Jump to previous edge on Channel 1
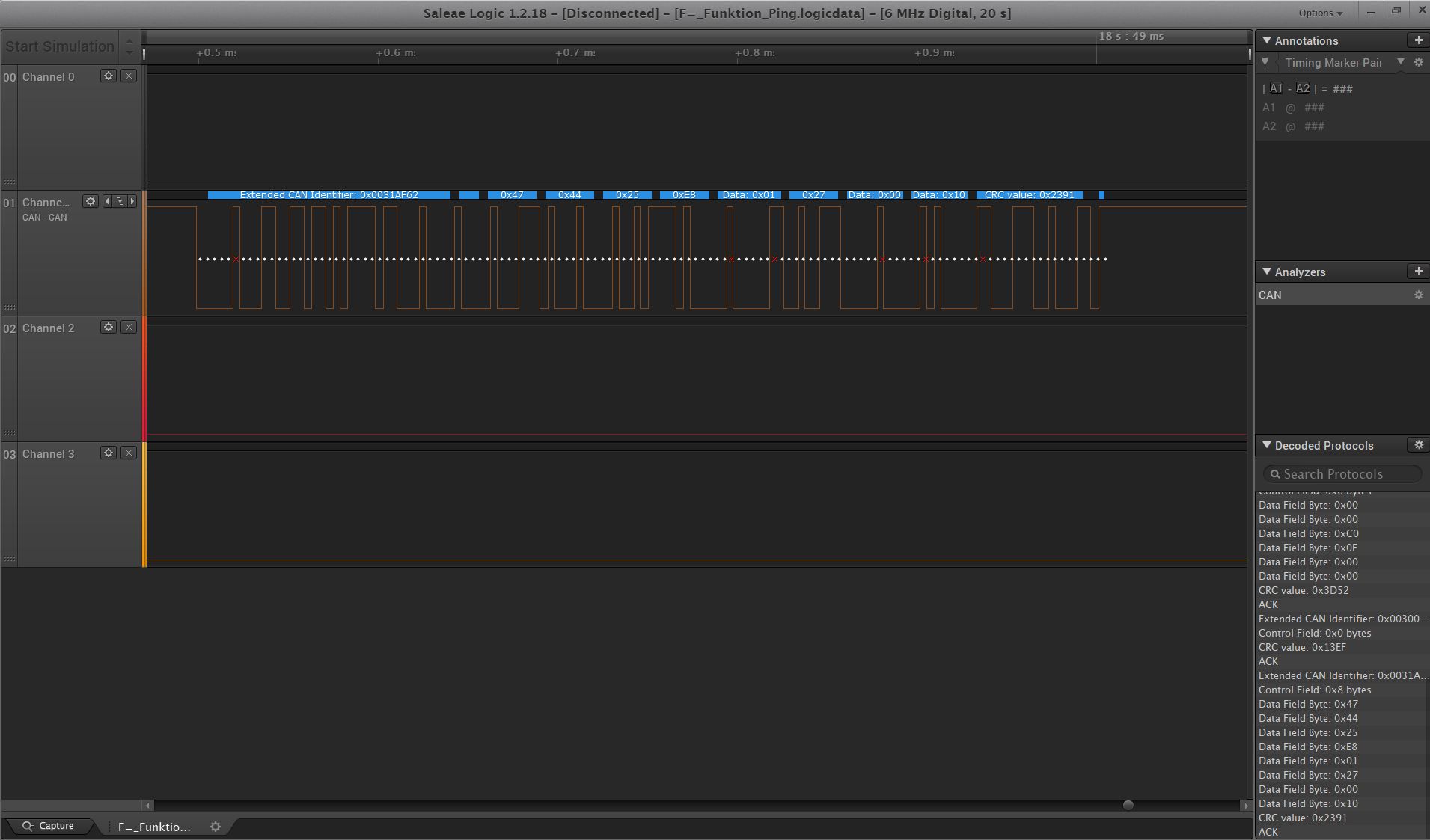1430x840 pixels. (107, 201)
